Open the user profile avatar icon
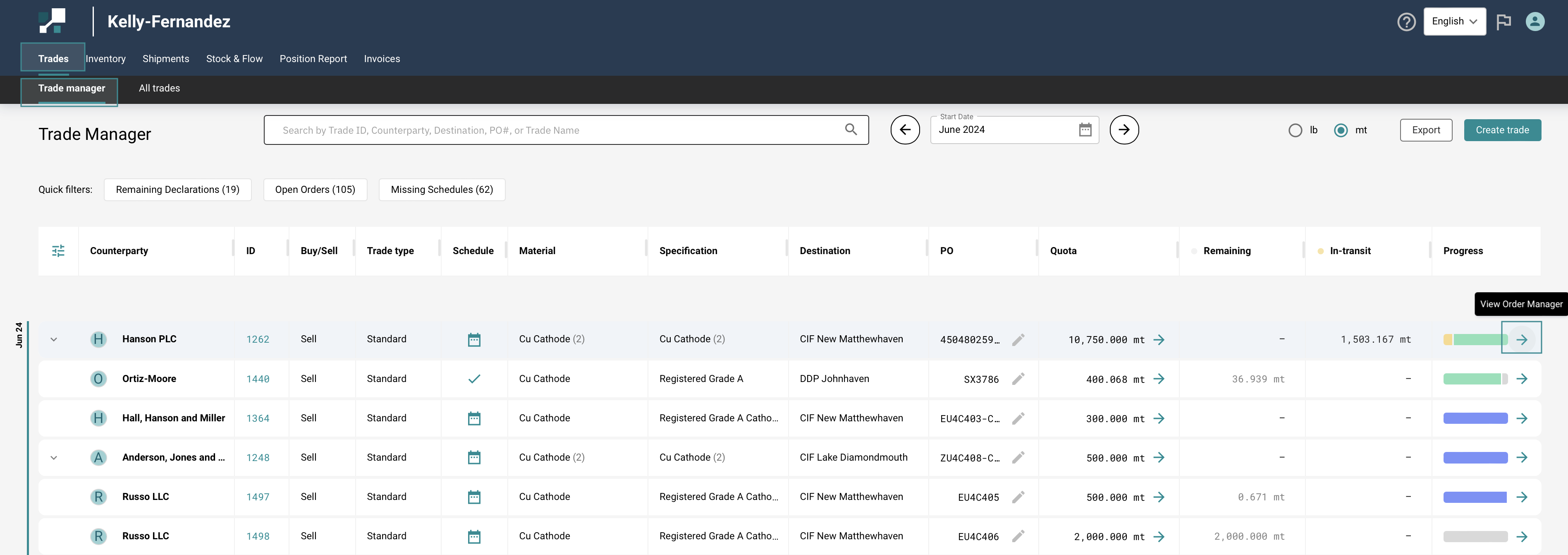 pyautogui.click(x=1535, y=22)
